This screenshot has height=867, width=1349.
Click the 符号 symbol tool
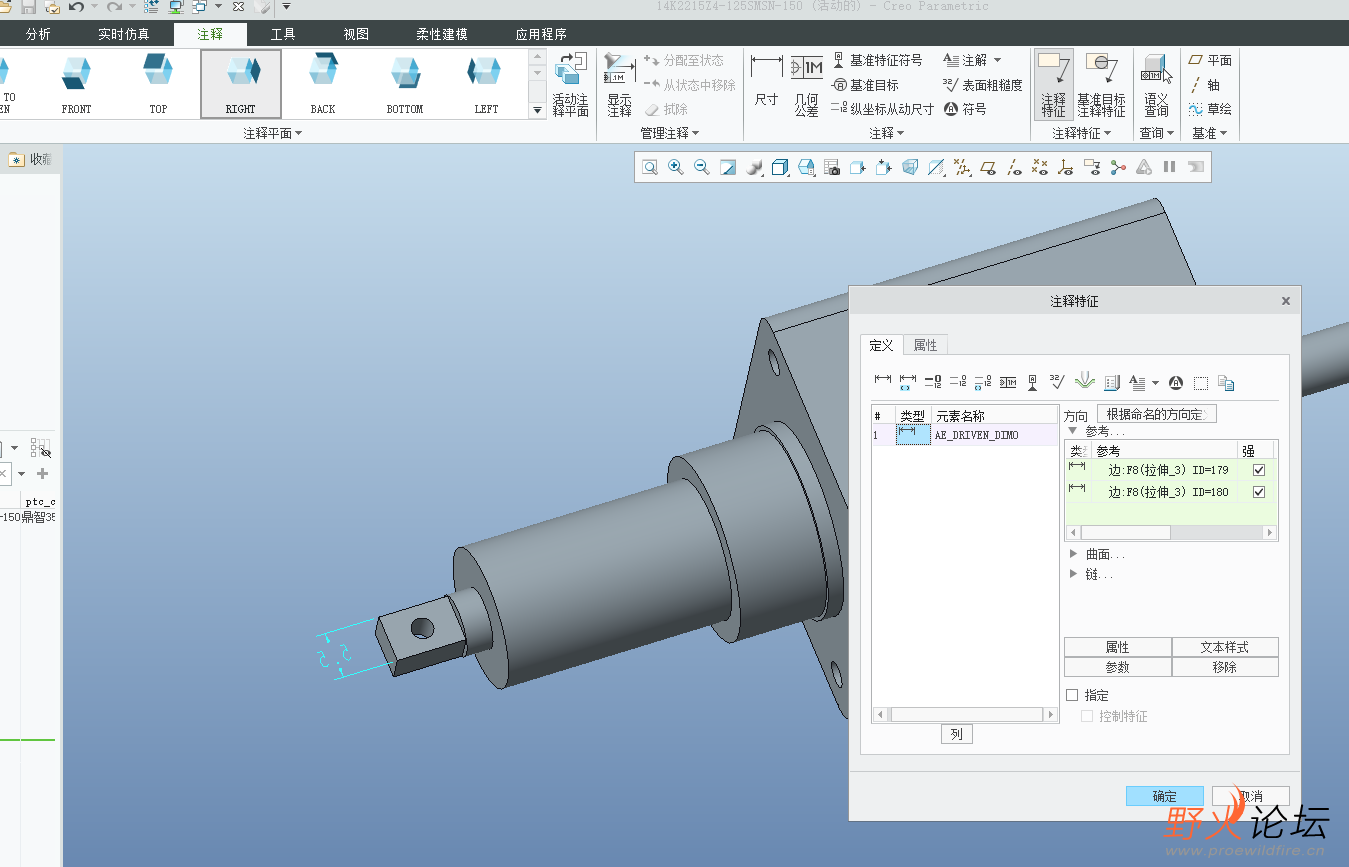965,109
